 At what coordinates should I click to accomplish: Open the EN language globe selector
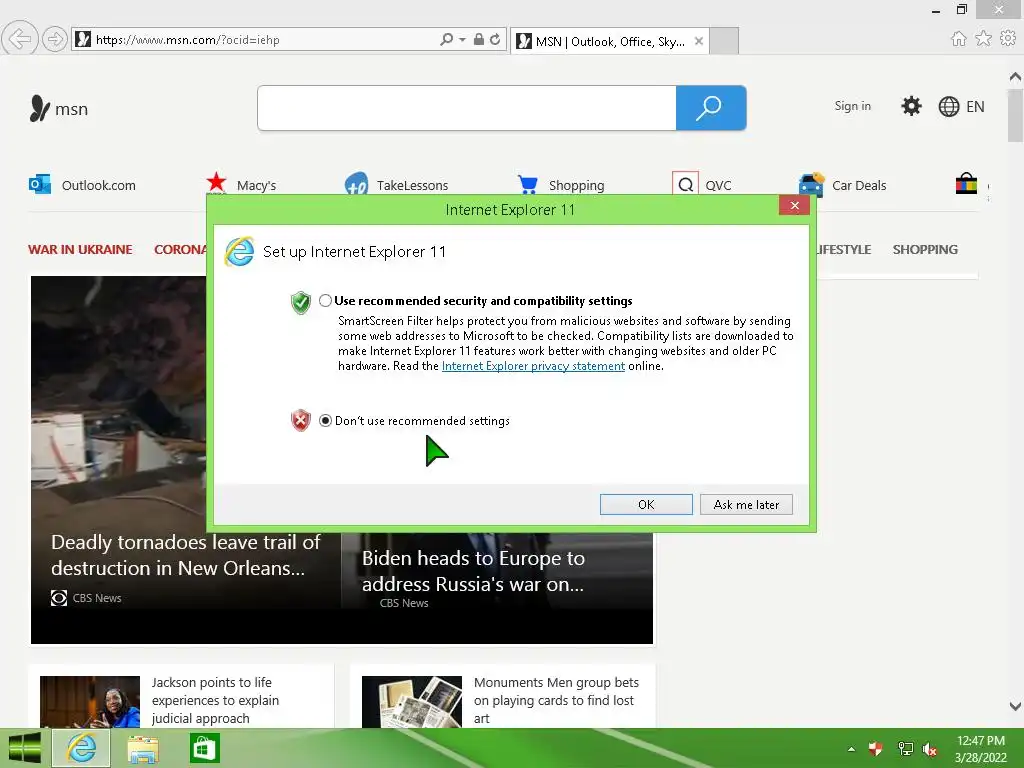pos(961,106)
